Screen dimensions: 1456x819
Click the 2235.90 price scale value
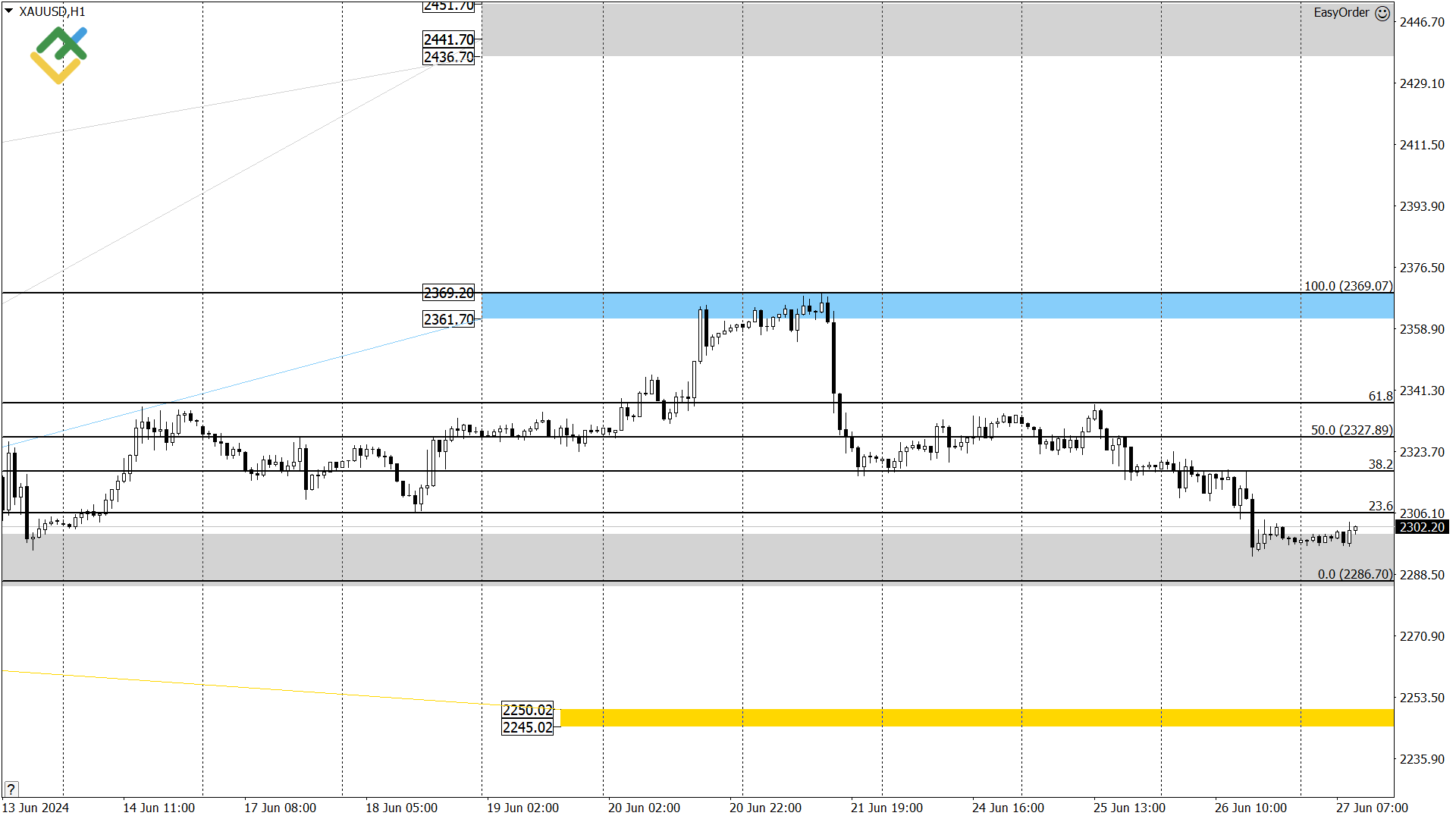click(1422, 759)
